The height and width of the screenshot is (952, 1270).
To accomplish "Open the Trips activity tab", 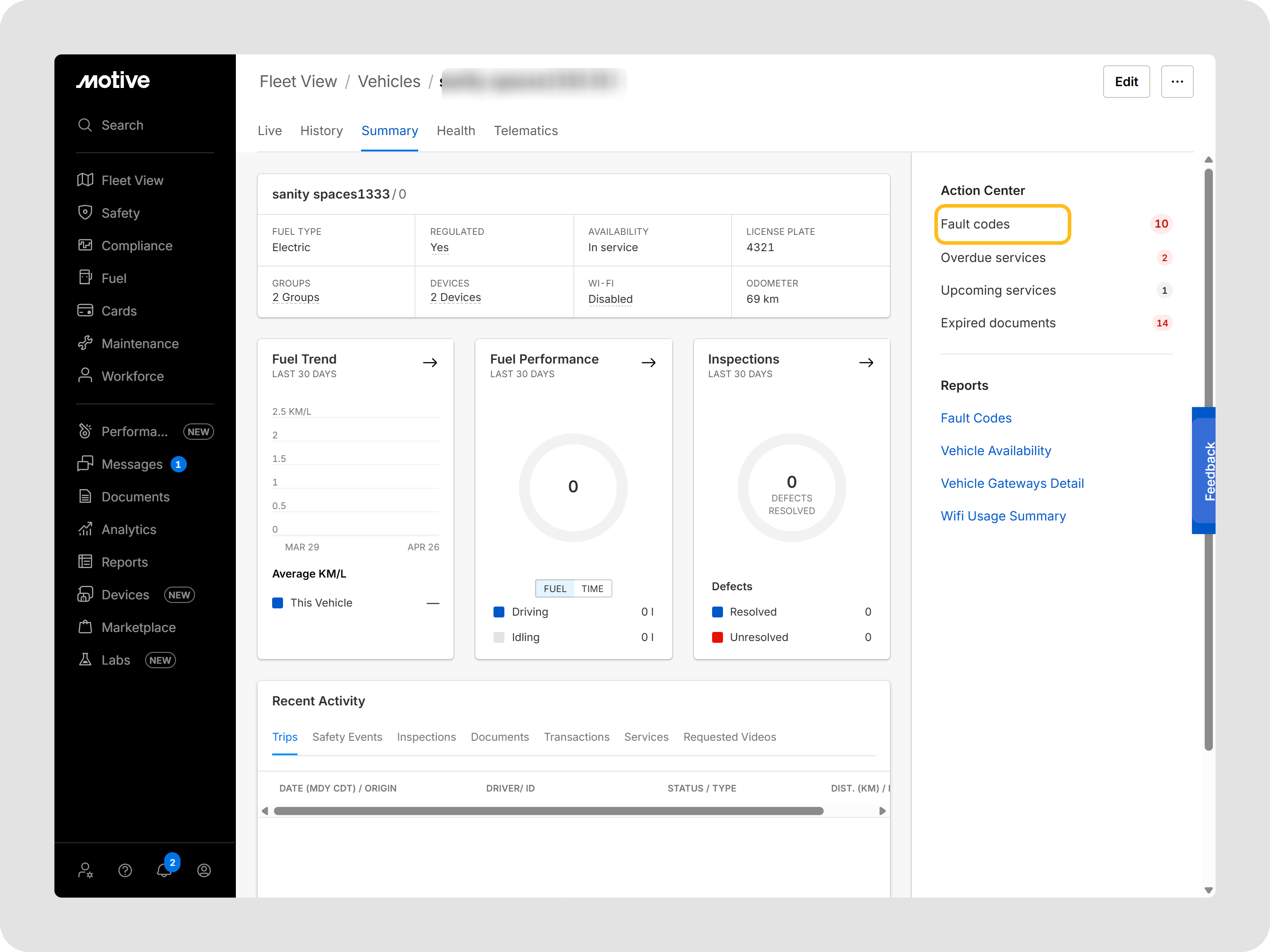I will click(x=285, y=737).
